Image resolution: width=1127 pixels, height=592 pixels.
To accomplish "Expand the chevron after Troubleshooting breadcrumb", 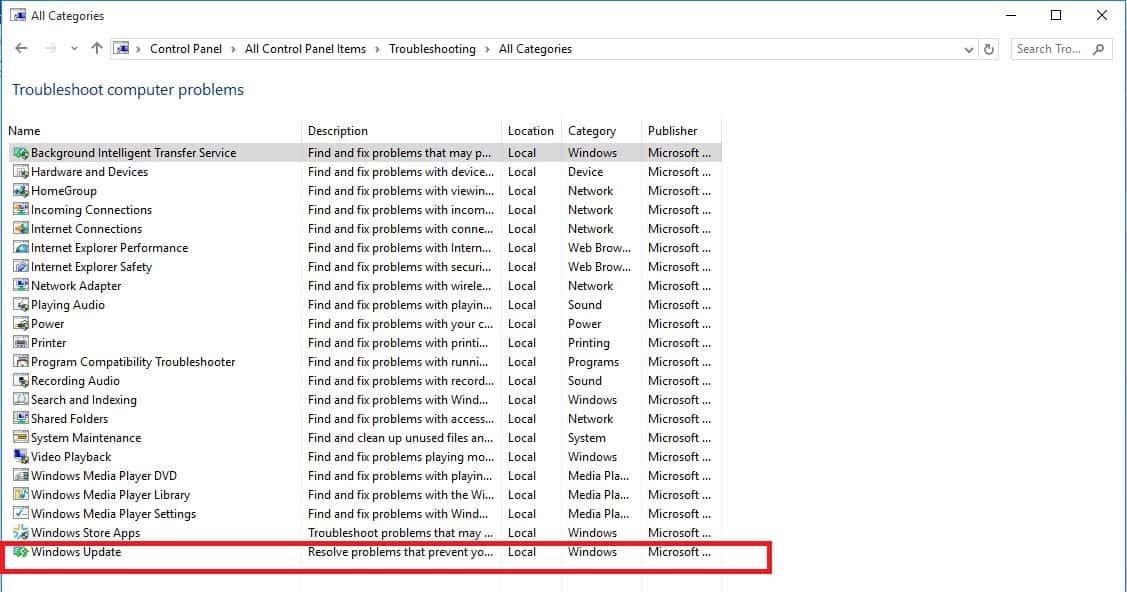I will (x=487, y=50).
